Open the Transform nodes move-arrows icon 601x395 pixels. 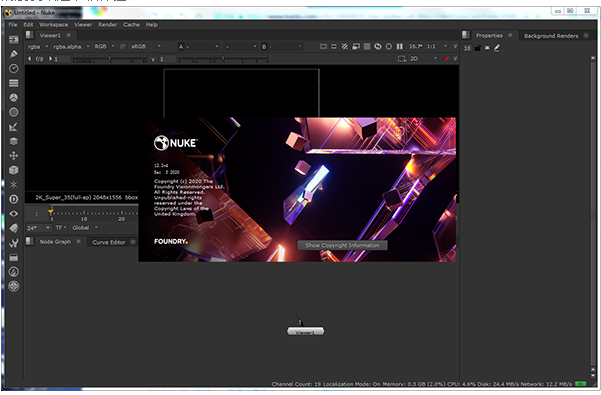click(13, 156)
